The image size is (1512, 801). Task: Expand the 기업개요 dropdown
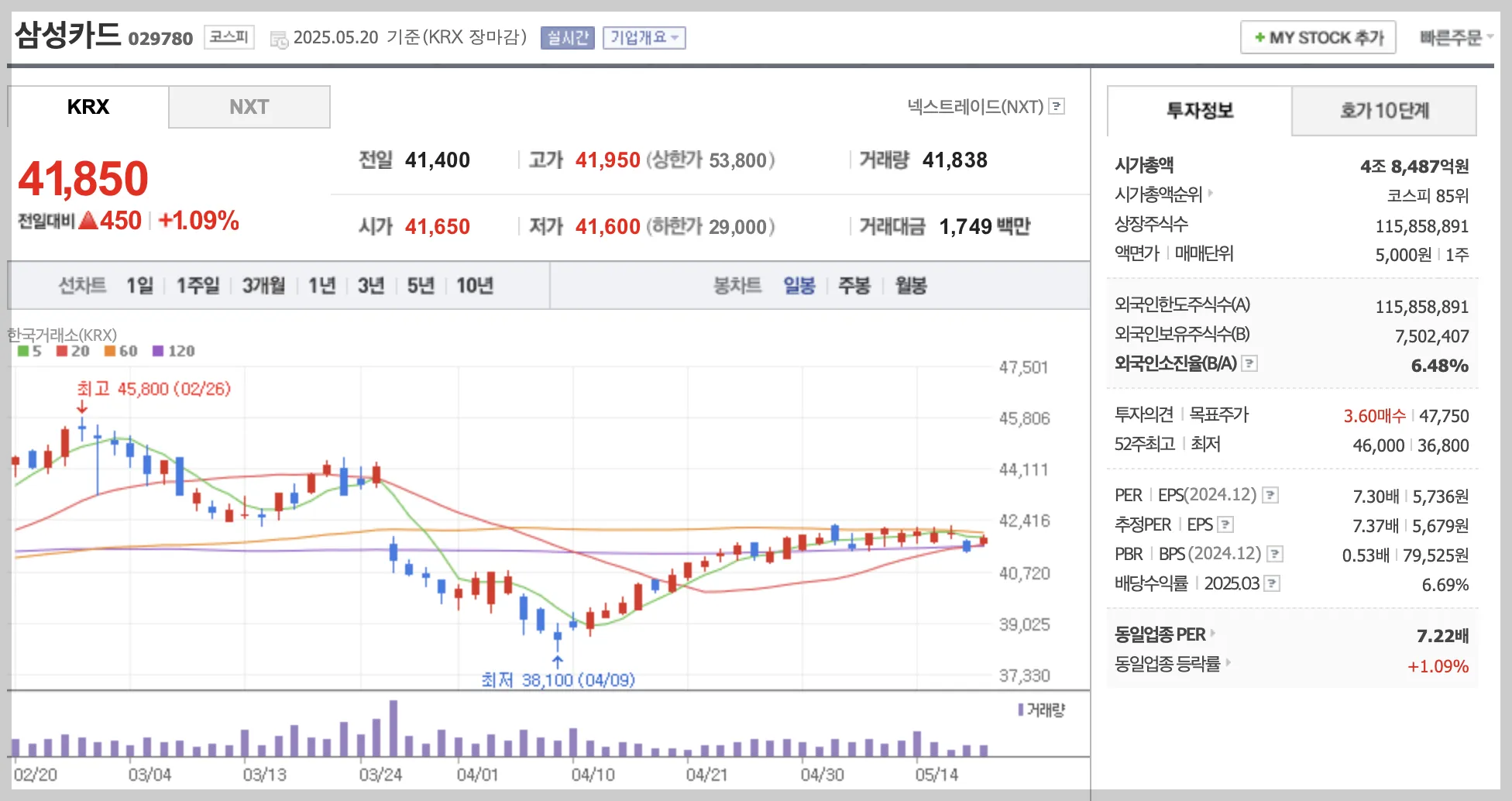point(644,37)
